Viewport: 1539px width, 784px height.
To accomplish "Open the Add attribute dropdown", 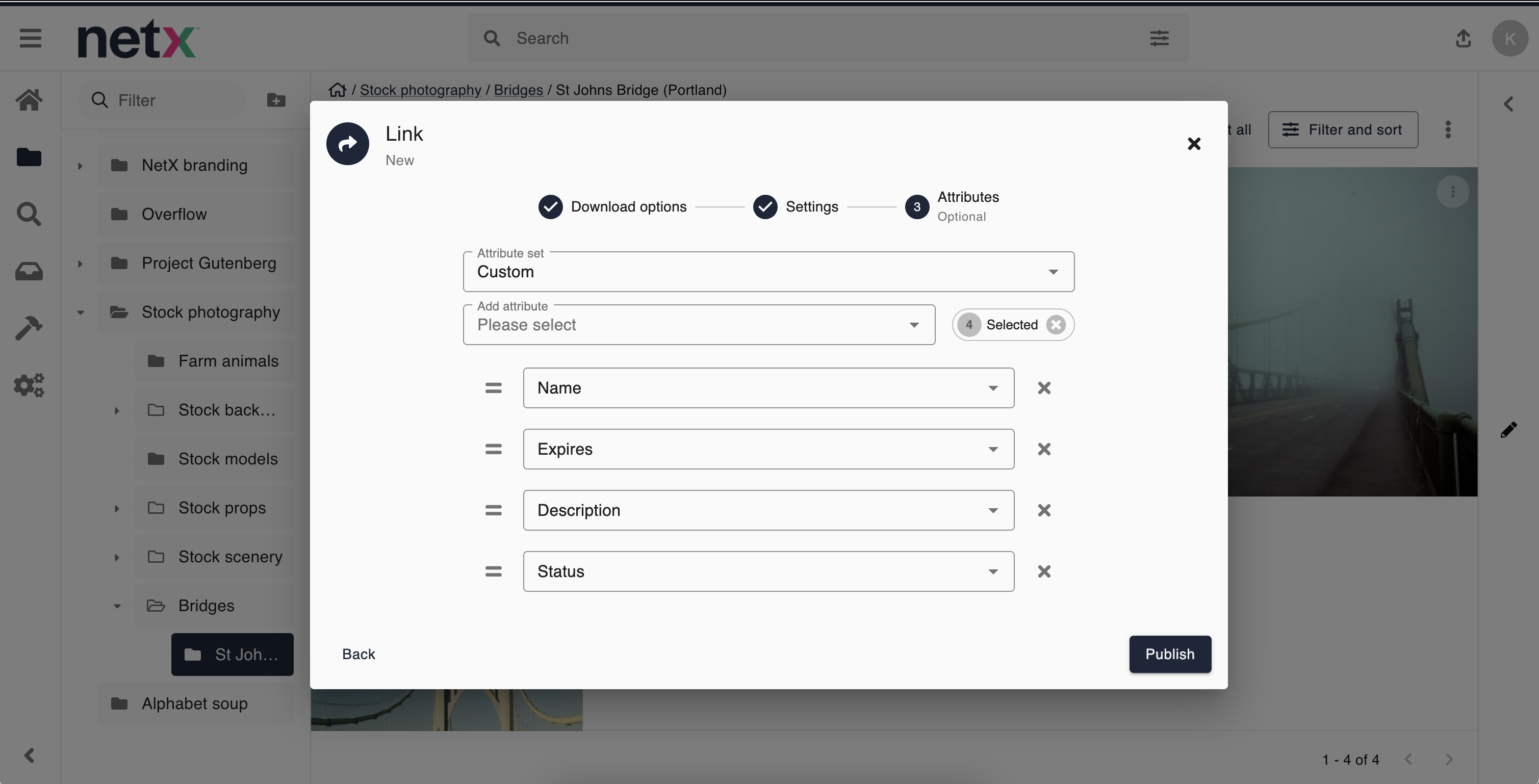I will (x=699, y=325).
